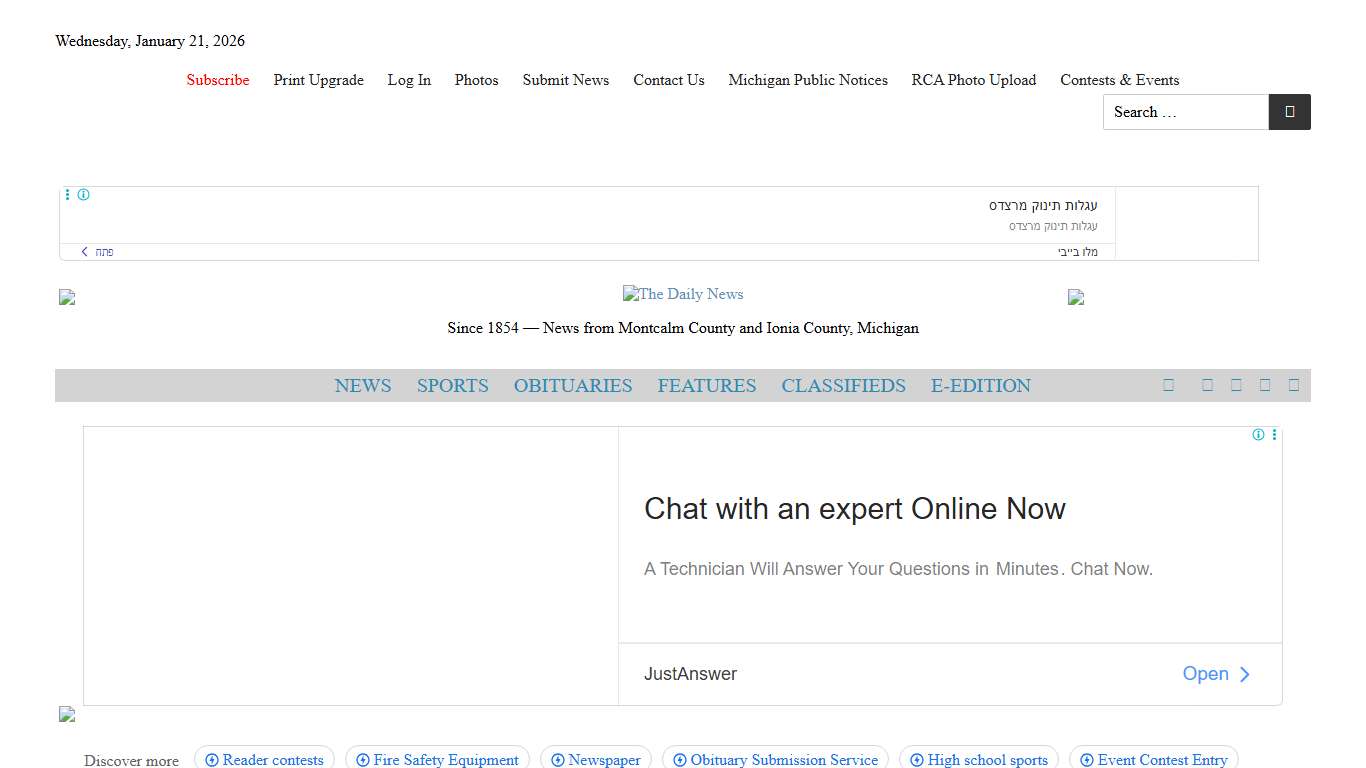
Task: Open the NEWS section in the navigation bar
Action: point(363,386)
